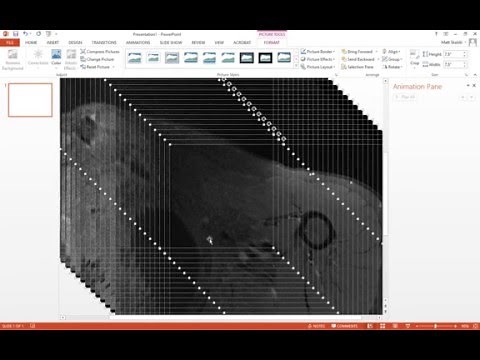The width and height of the screenshot is (480, 360).
Task: Click the zoom slider handle
Action: point(435,326)
